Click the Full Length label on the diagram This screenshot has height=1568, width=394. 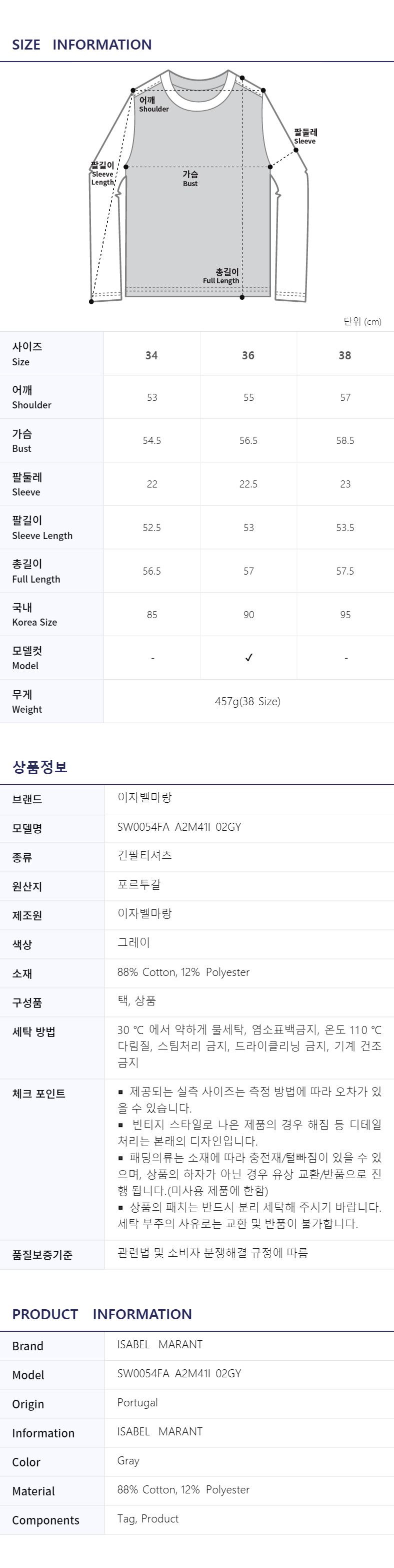pyautogui.click(x=222, y=276)
